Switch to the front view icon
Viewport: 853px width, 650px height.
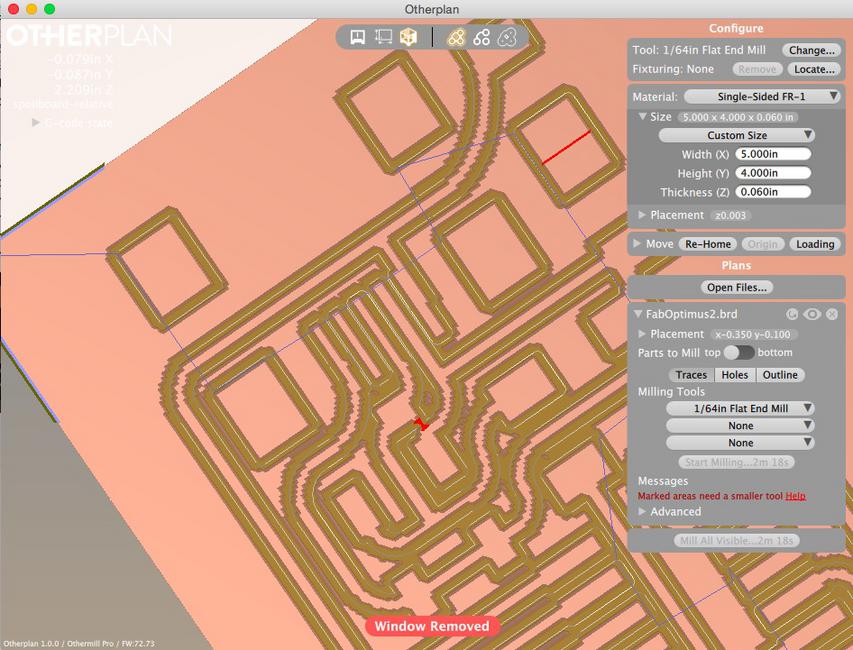(357, 37)
